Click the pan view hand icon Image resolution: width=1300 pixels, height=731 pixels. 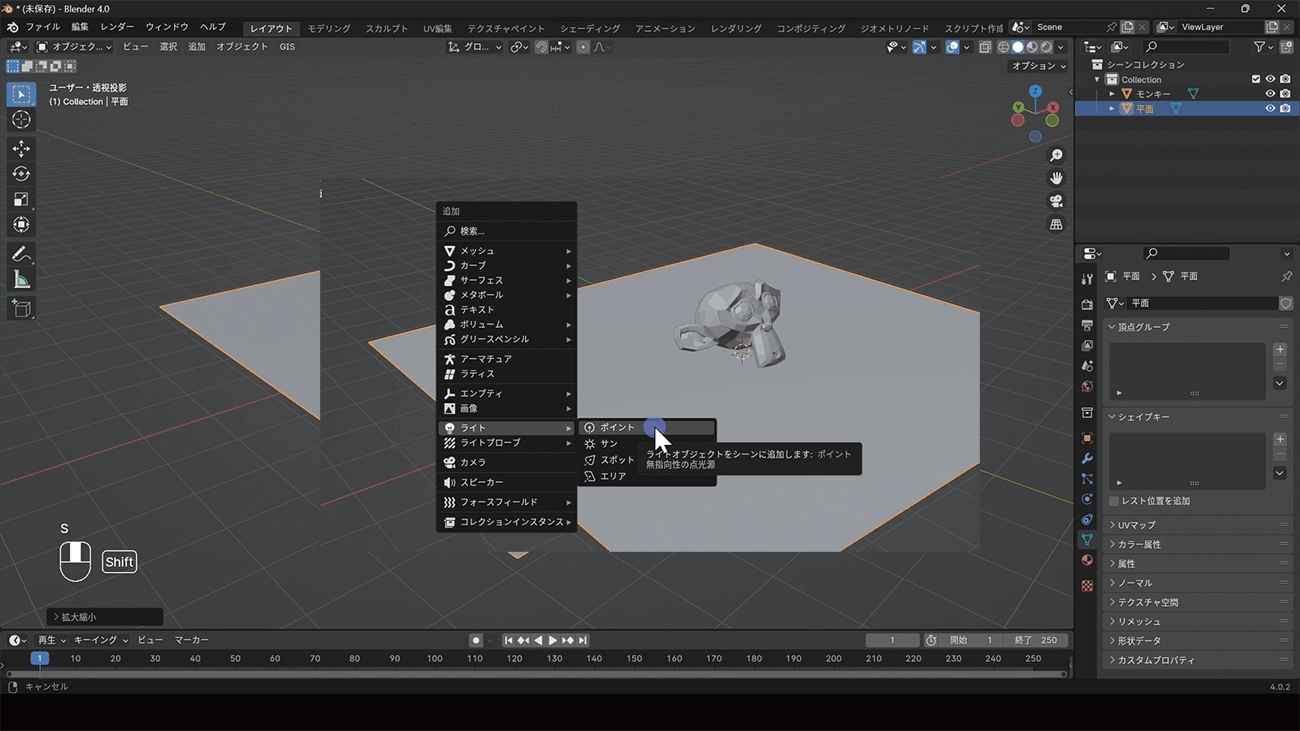click(x=1056, y=178)
